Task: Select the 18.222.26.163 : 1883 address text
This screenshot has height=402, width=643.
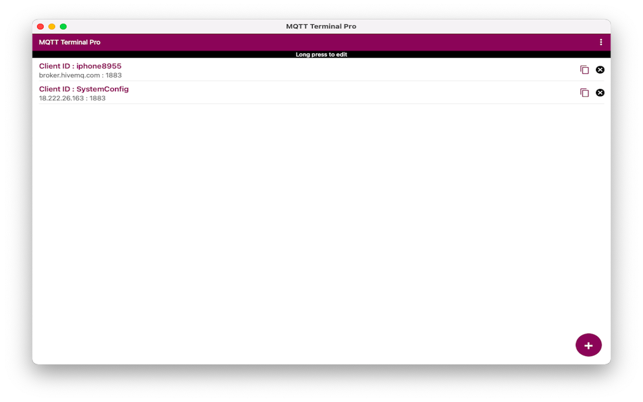Action: pos(72,99)
